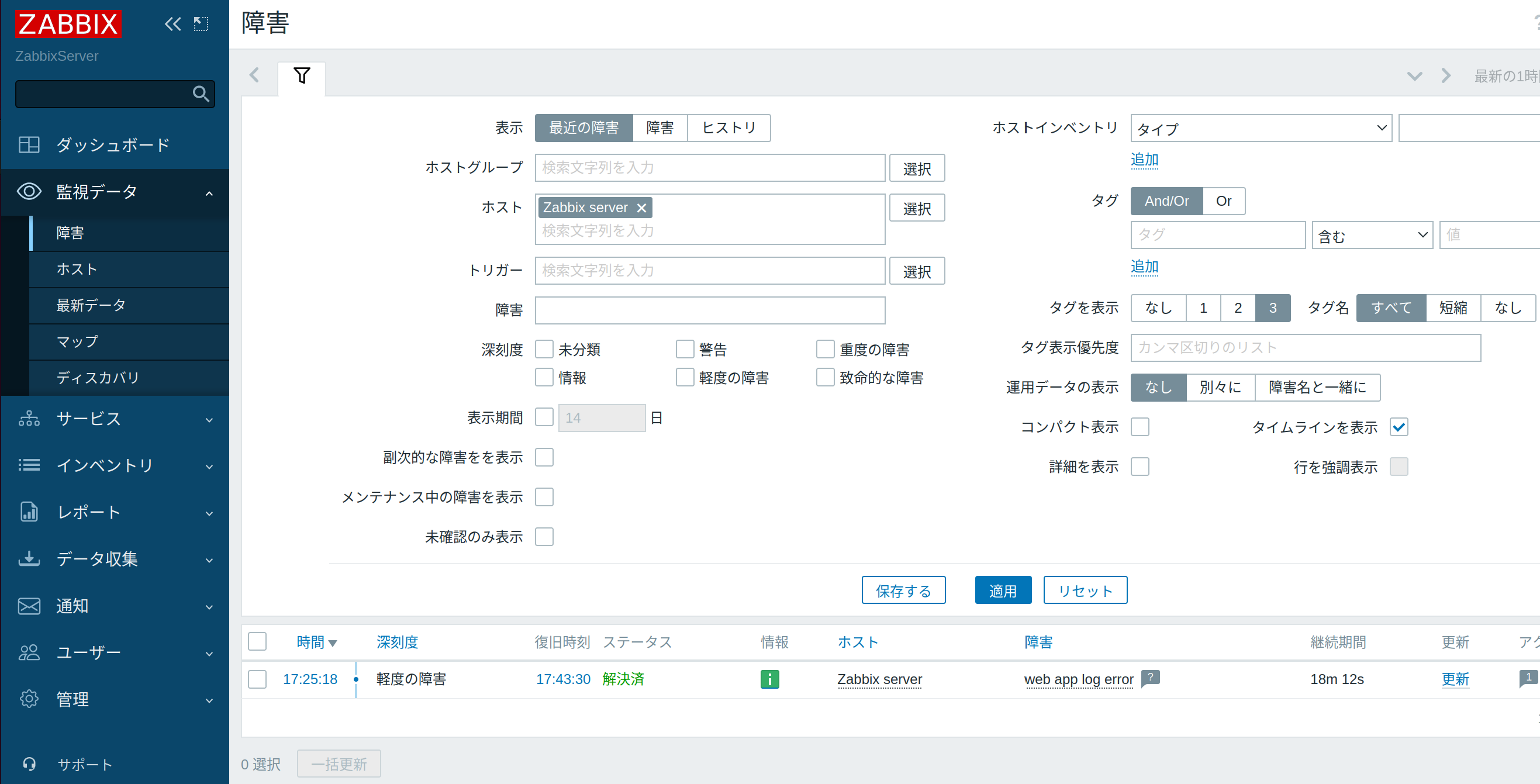Image resolution: width=1540 pixels, height=784 pixels.
Task: Switch to the ヒストリ view tab
Action: pyautogui.click(x=728, y=127)
